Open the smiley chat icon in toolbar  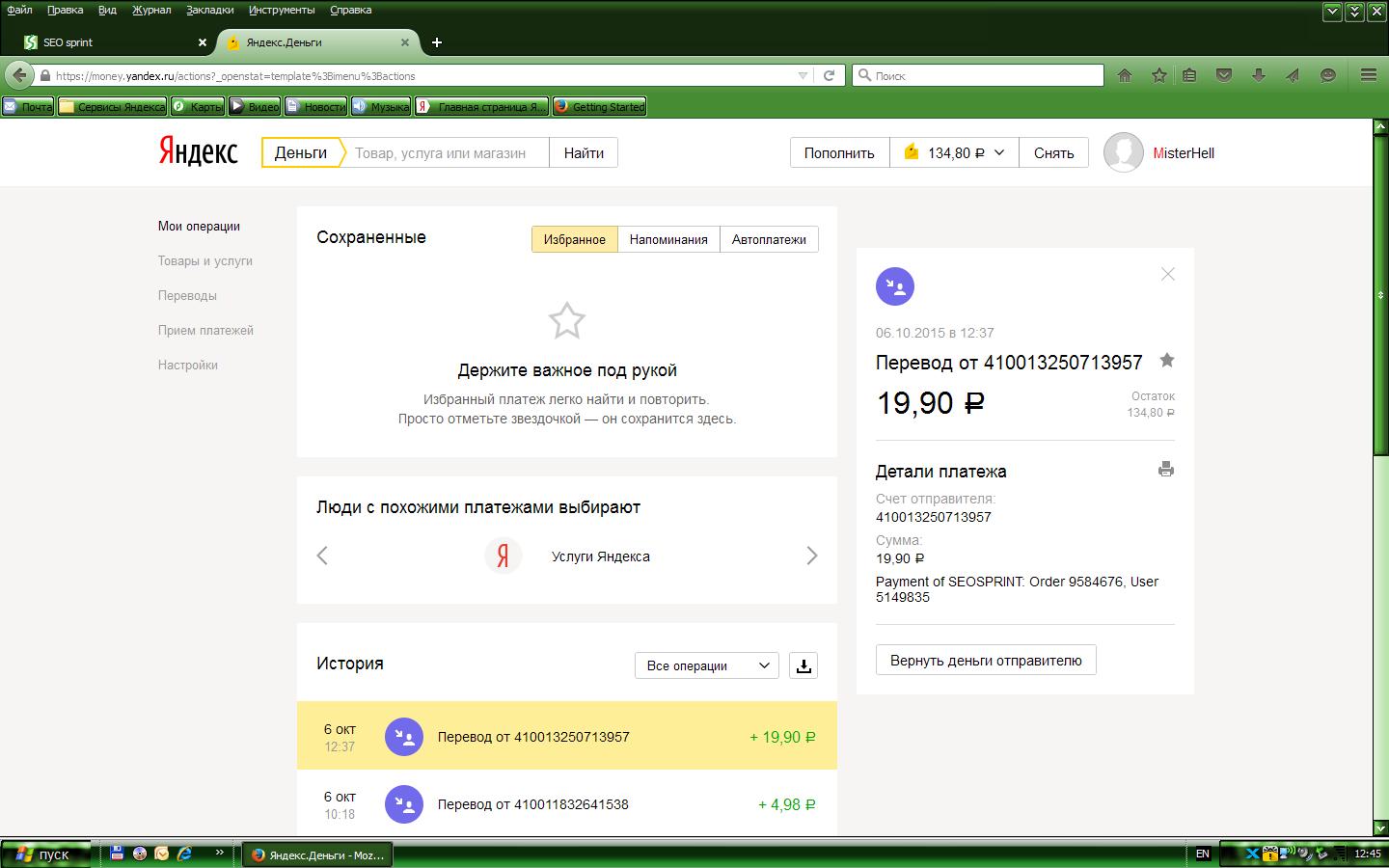click(x=1328, y=75)
